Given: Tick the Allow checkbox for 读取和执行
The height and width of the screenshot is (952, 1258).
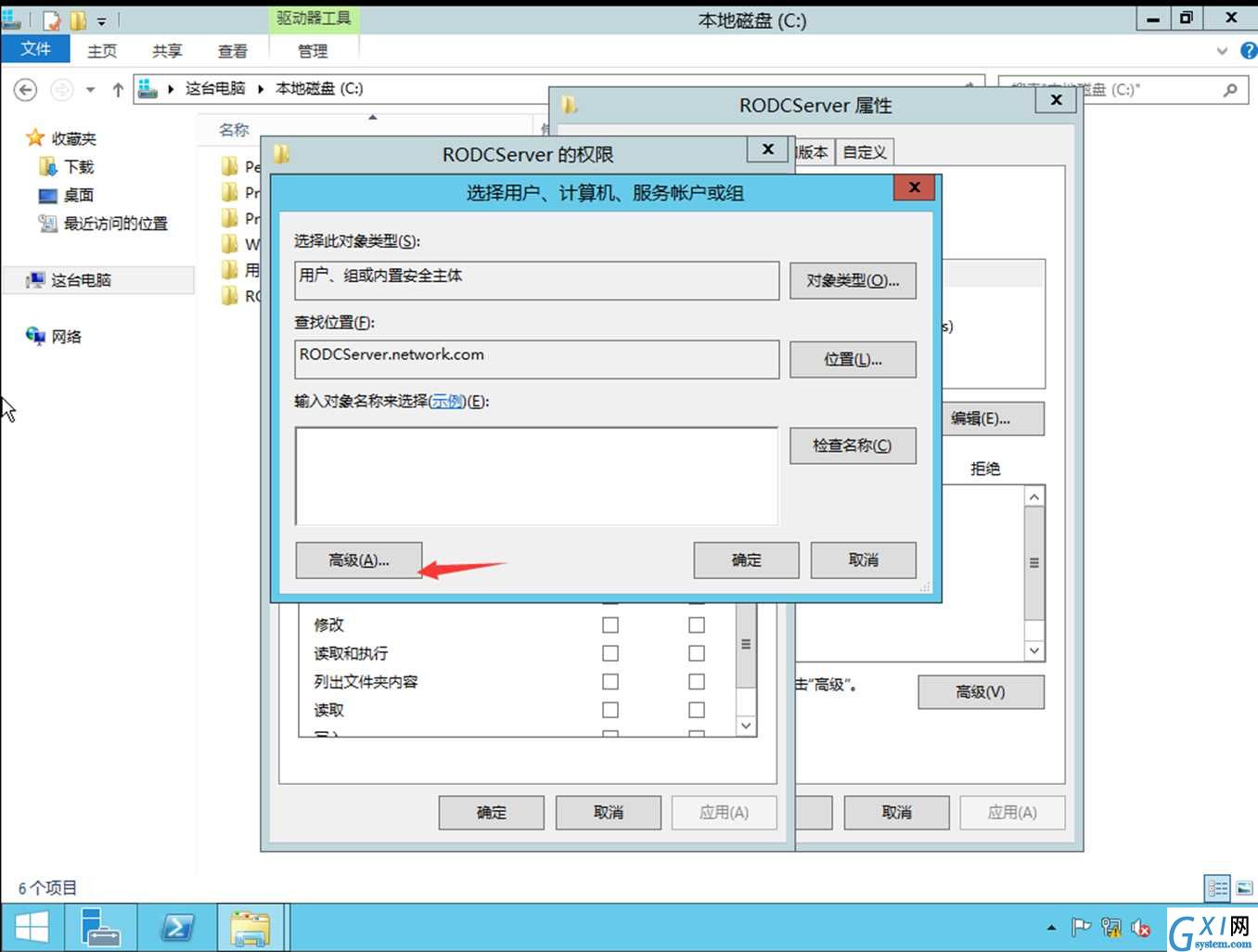Looking at the screenshot, I should pyautogui.click(x=610, y=653).
